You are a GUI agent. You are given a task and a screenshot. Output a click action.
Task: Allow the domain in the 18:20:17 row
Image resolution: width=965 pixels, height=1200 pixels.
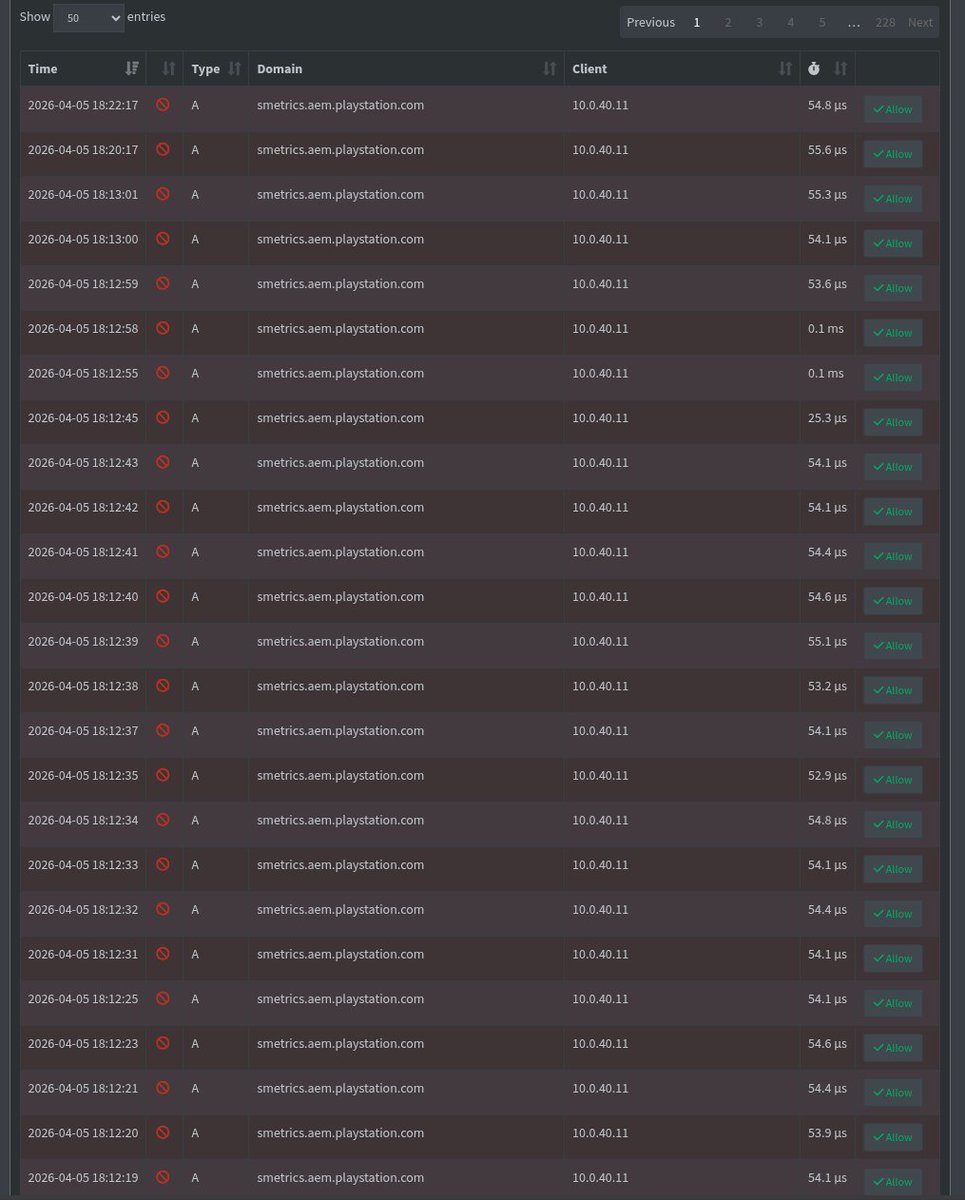(893, 154)
